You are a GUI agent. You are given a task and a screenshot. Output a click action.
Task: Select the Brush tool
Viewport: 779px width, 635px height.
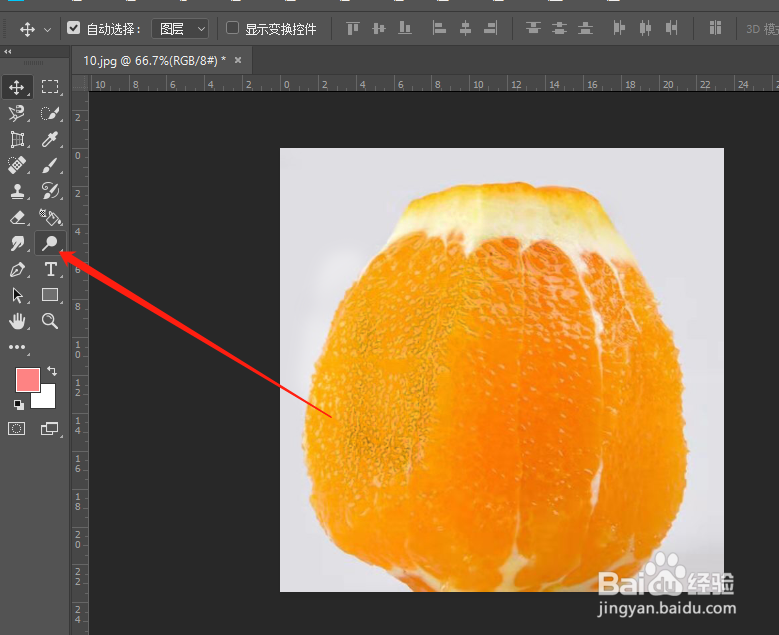[50, 165]
